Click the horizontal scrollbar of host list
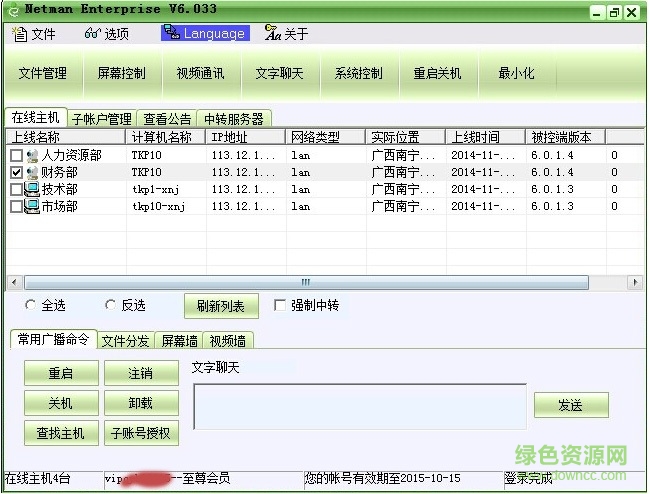Viewport: 650px width, 494px height. tap(306, 282)
